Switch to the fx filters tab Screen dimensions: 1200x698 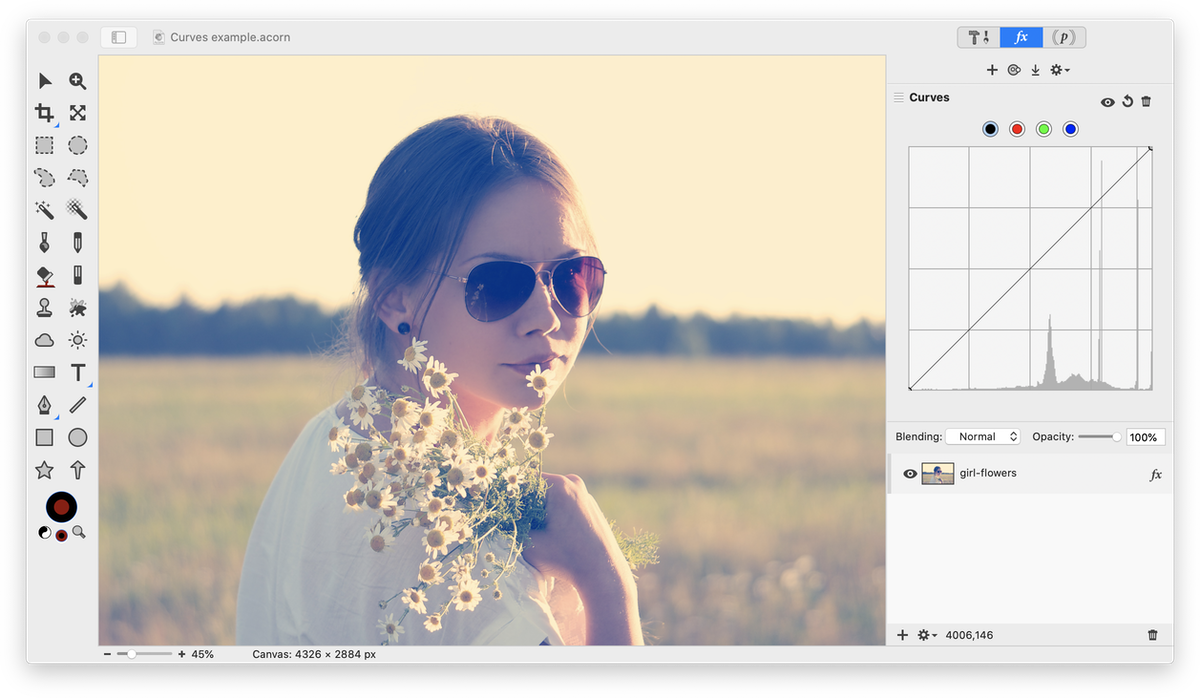[1021, 37]
